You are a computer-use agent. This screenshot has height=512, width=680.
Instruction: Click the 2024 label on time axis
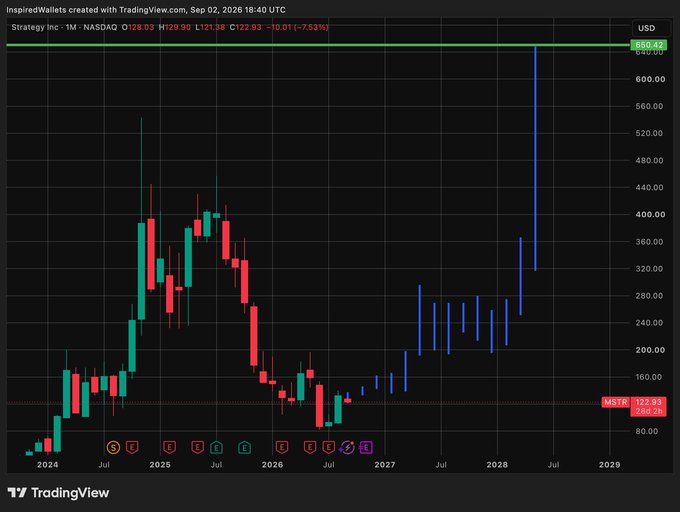[48, 465]
